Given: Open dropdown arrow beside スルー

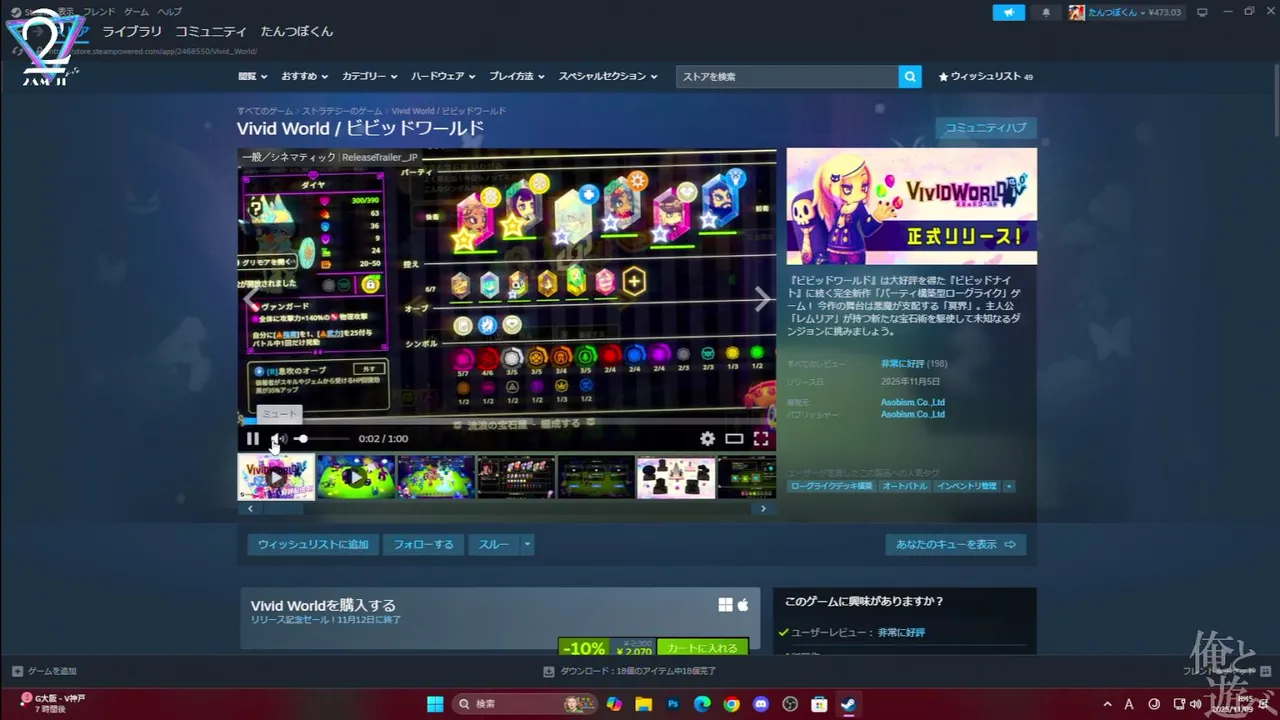Looking at the screenshot, I should click(527, 545).
